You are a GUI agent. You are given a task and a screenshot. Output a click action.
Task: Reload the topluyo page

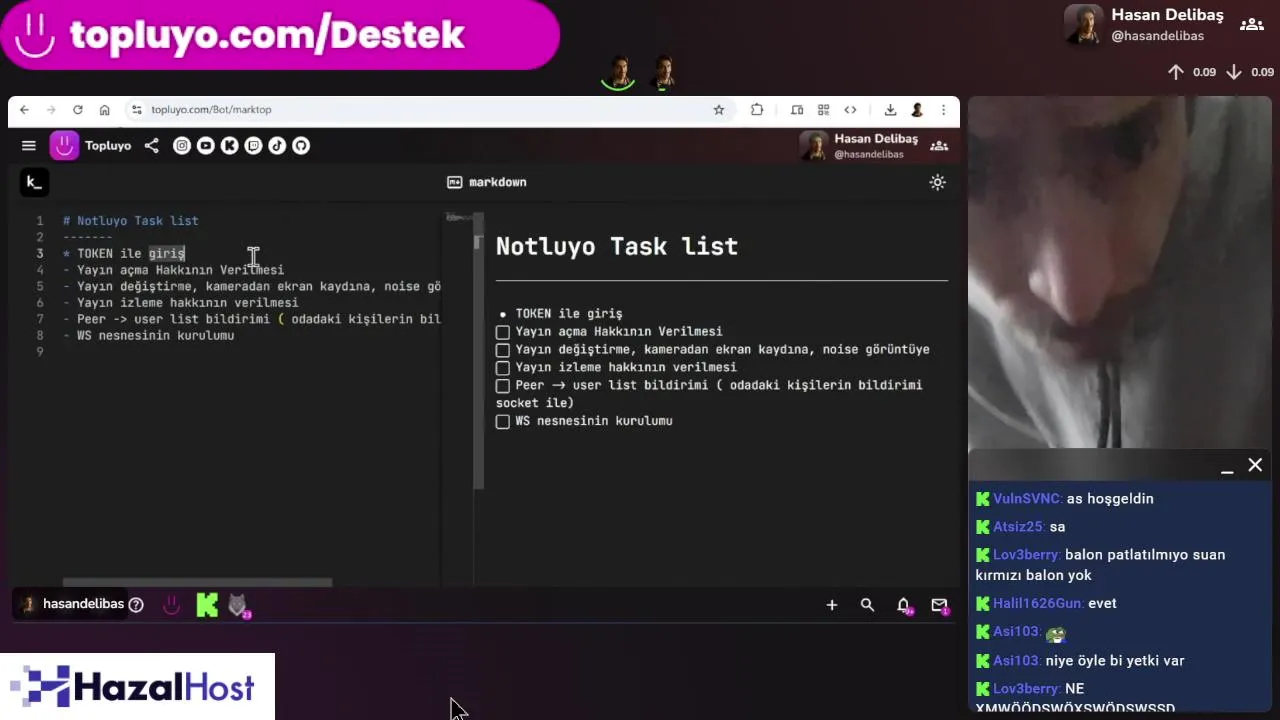77,110
